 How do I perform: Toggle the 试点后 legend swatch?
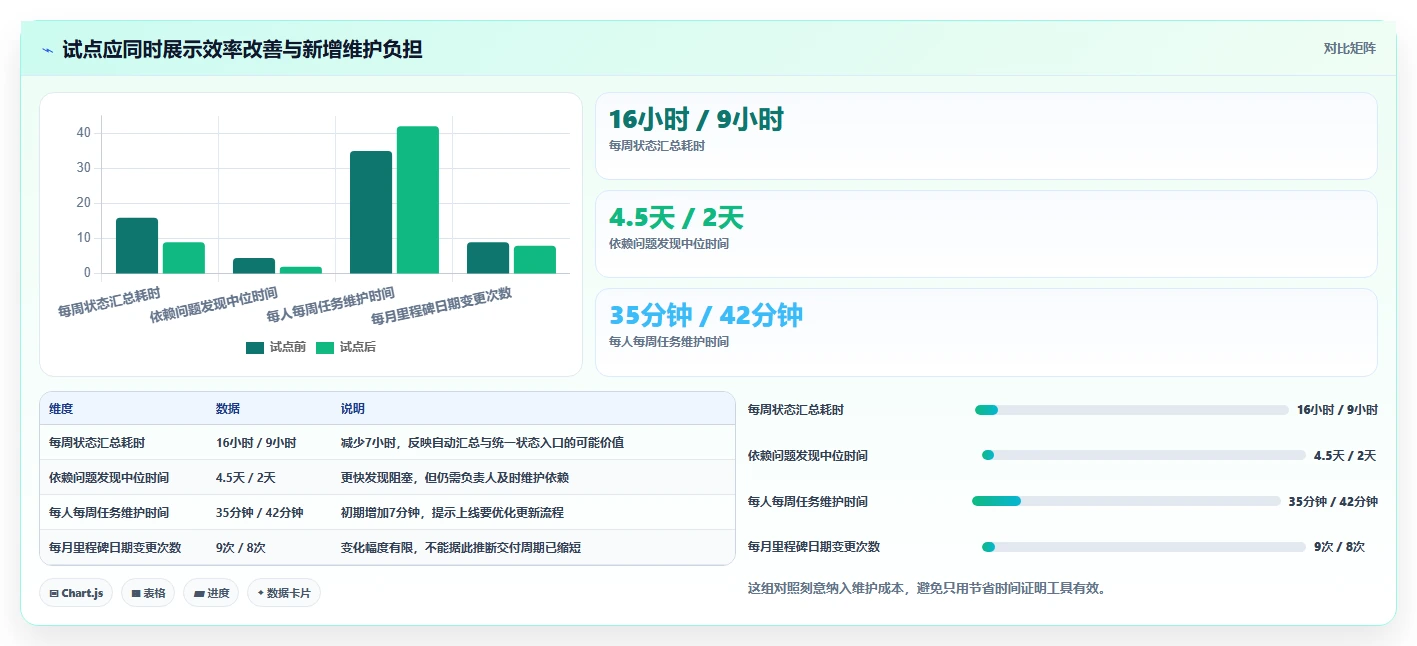point(325,347)
